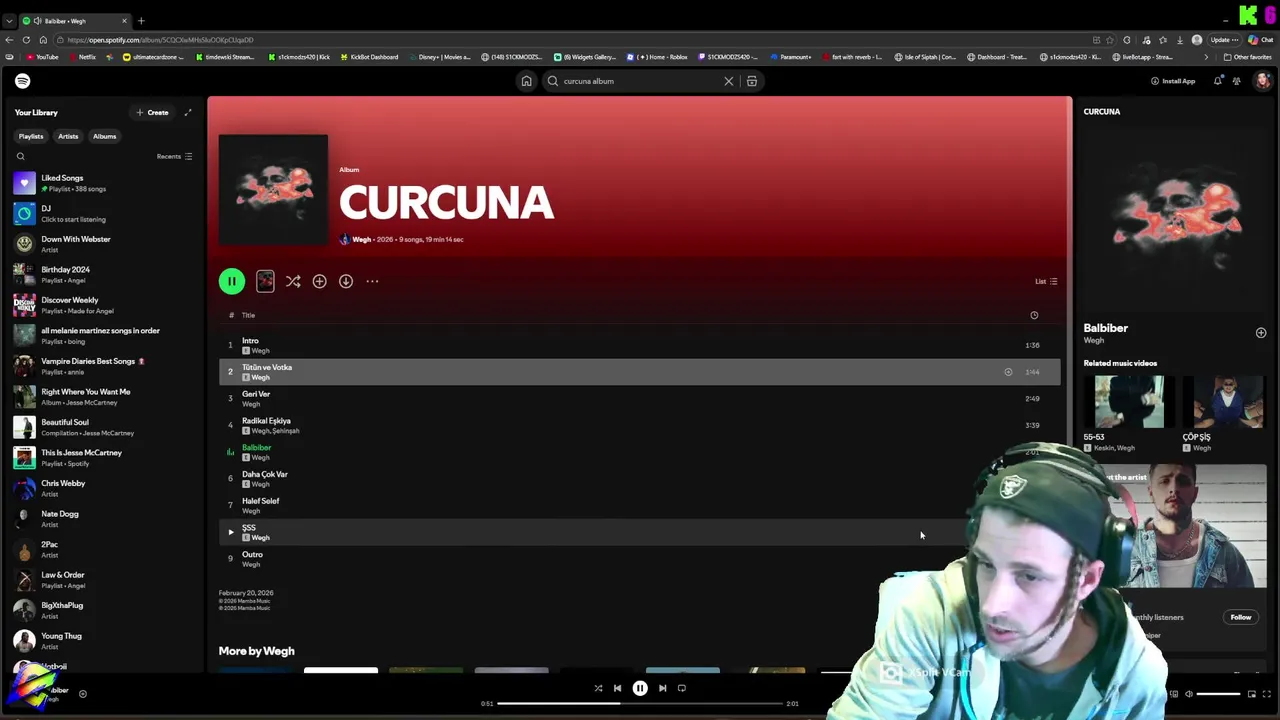Toggle repeat in the player bar

click(x=682, y=688)
